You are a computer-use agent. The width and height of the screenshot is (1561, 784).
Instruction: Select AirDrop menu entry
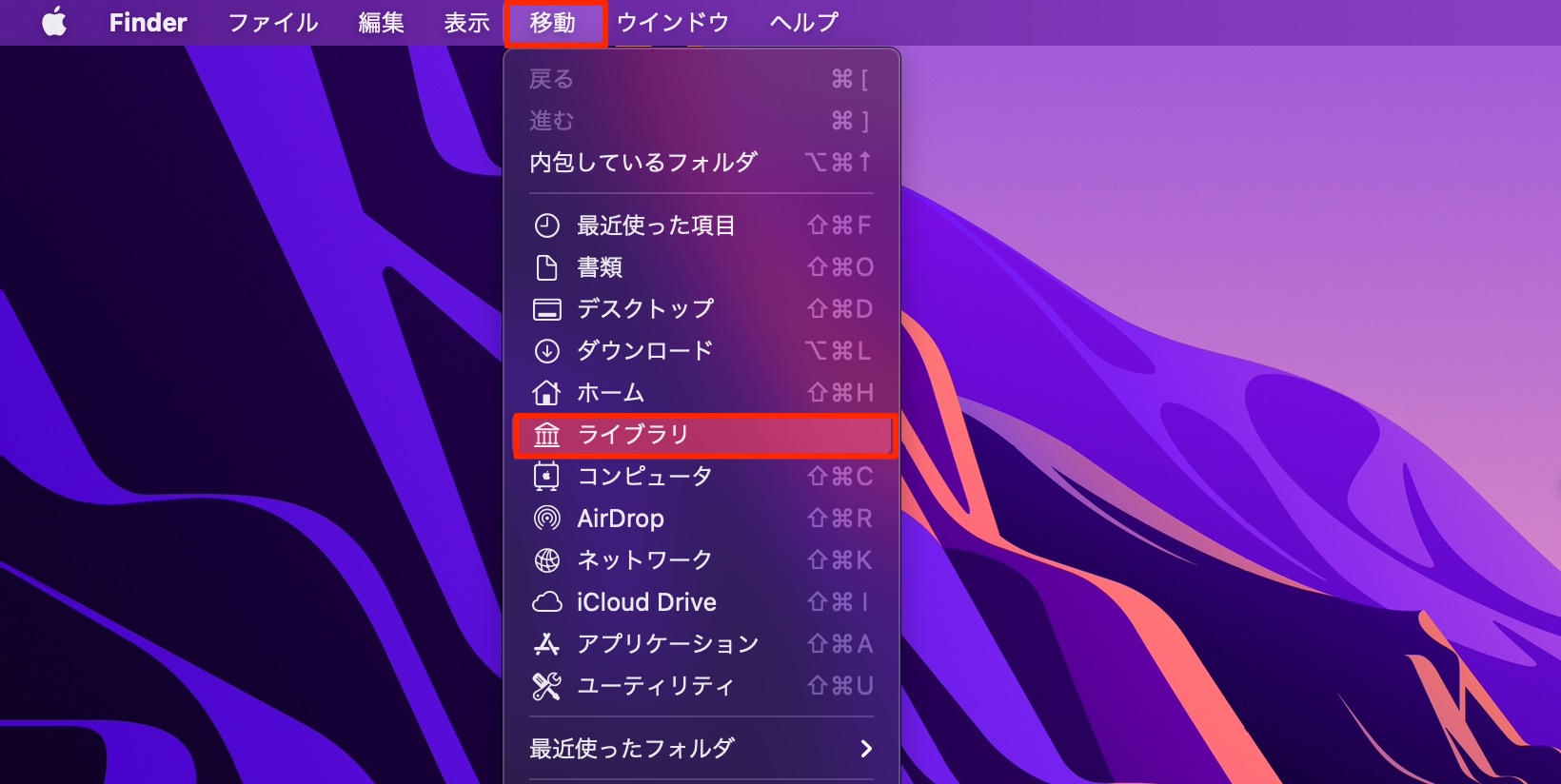tap(701, 519)
